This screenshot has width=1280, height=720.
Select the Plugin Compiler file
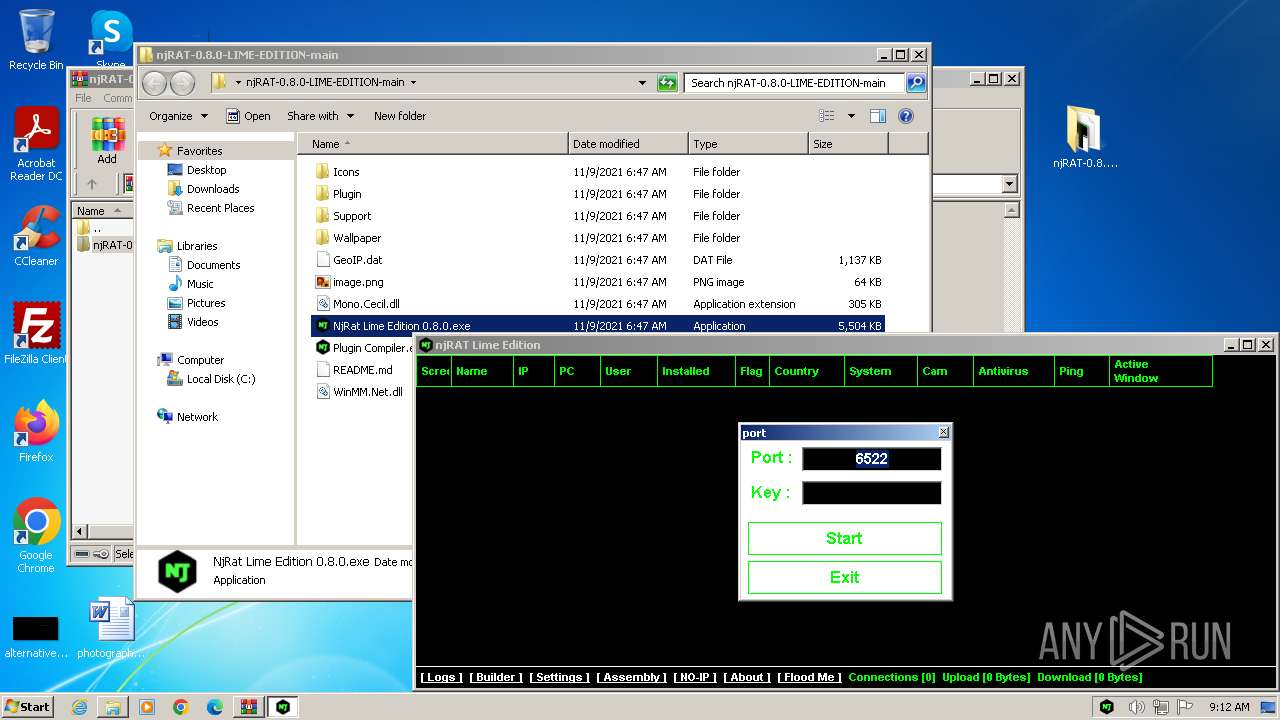pos(364,348)
